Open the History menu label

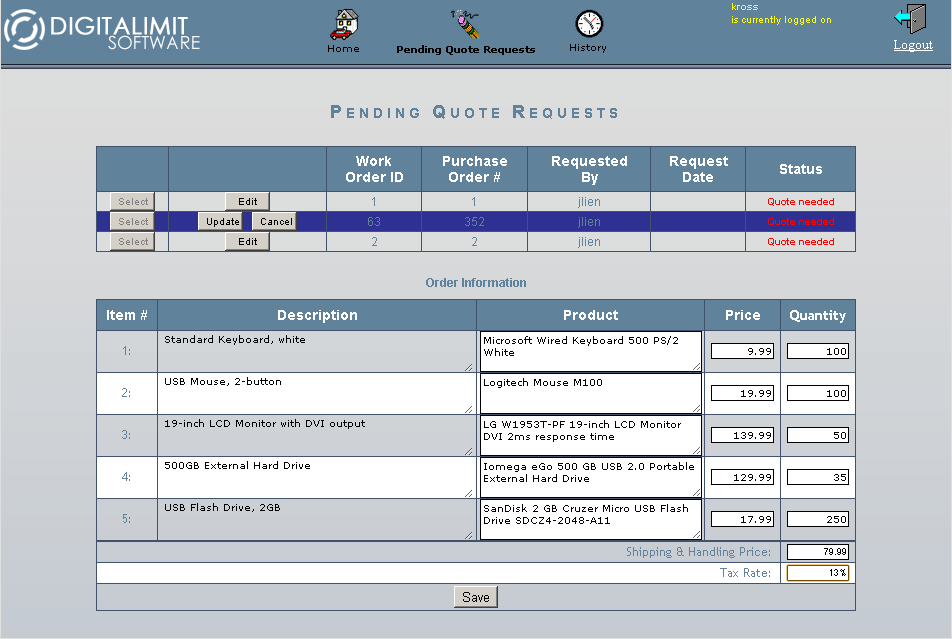pos(588,47)
